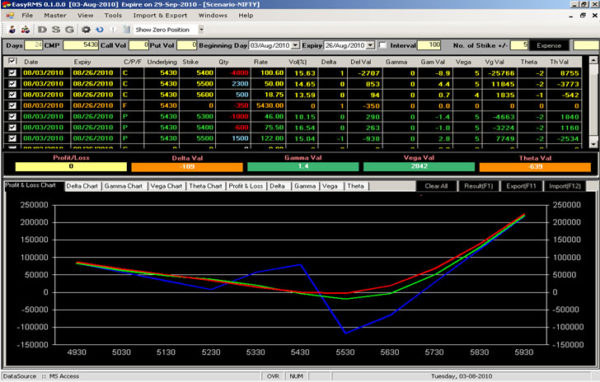Click the Export(F11) button
Viewport: 600px width, 382px height.
click(521, 186)
